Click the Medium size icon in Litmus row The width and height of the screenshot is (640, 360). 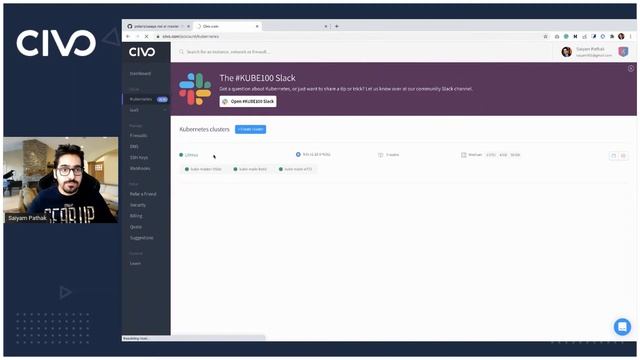[x=463, y=155]
